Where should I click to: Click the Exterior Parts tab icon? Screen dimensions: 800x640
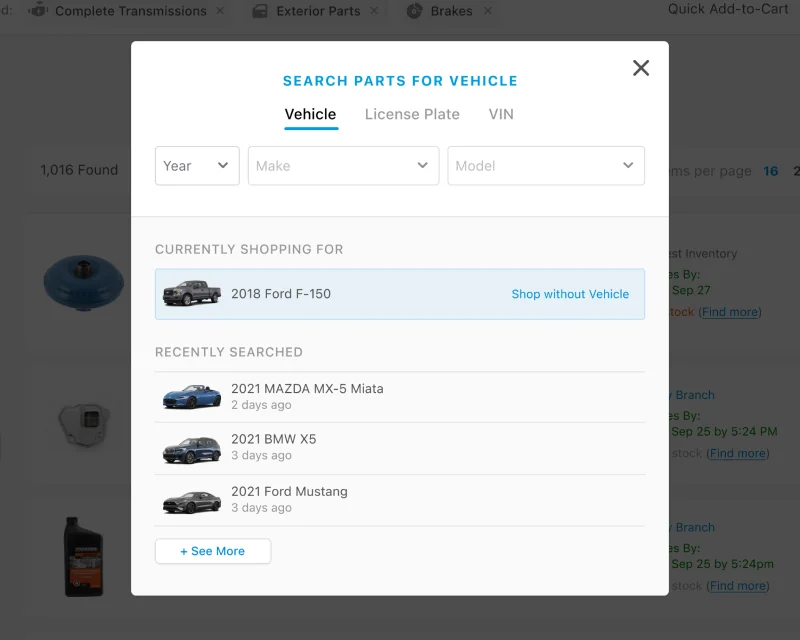[260, 11]
